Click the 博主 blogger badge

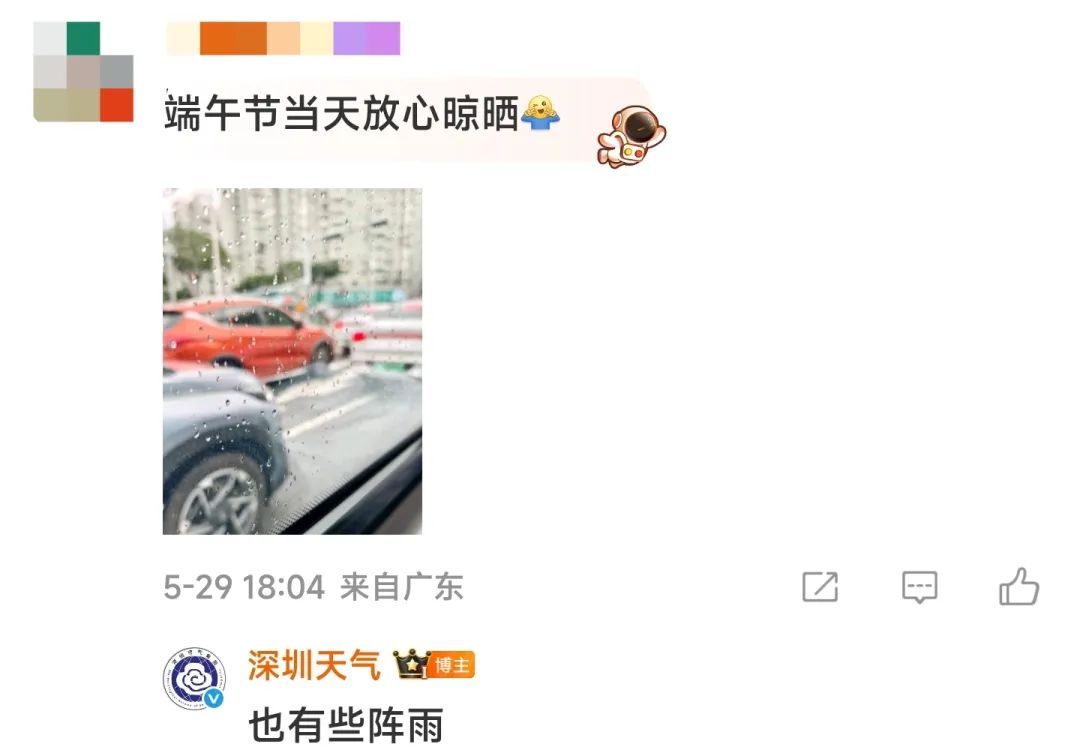pyautogui.click(x=452, y=665)
